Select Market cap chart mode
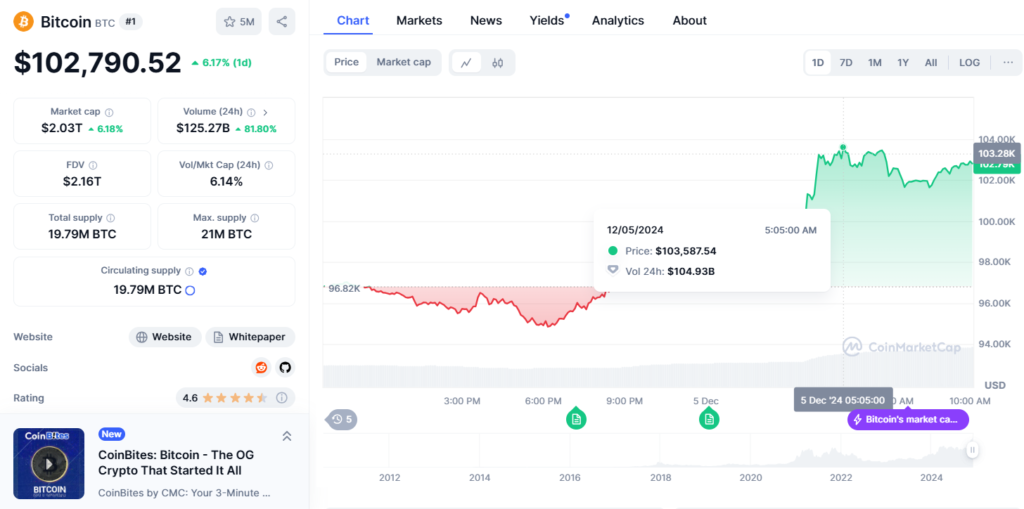The width and height of the screenshot is (1024, 509). pos(404,62)
